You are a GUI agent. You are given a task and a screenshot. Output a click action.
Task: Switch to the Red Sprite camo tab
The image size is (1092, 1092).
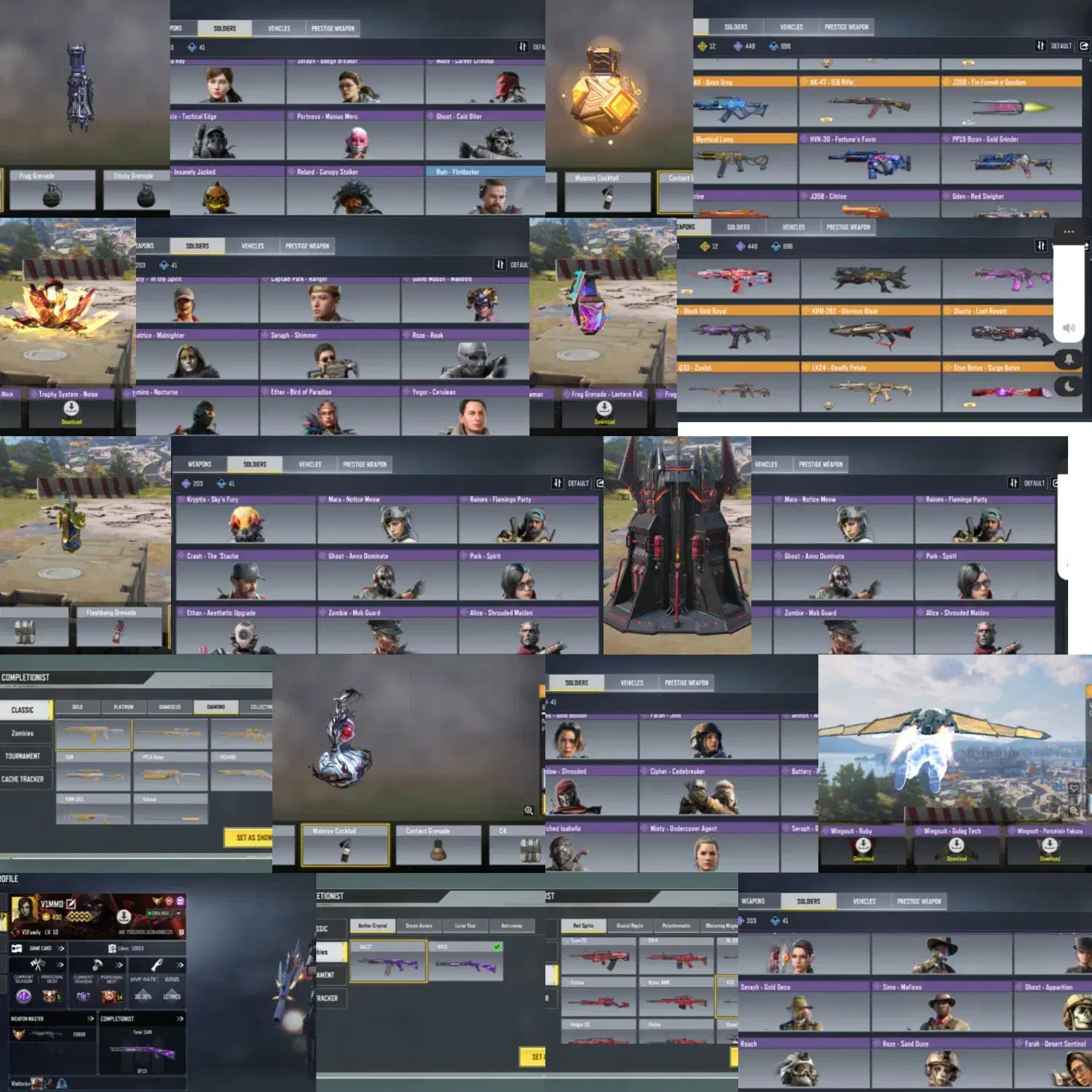pyautogui.click(x=583, y=925)
